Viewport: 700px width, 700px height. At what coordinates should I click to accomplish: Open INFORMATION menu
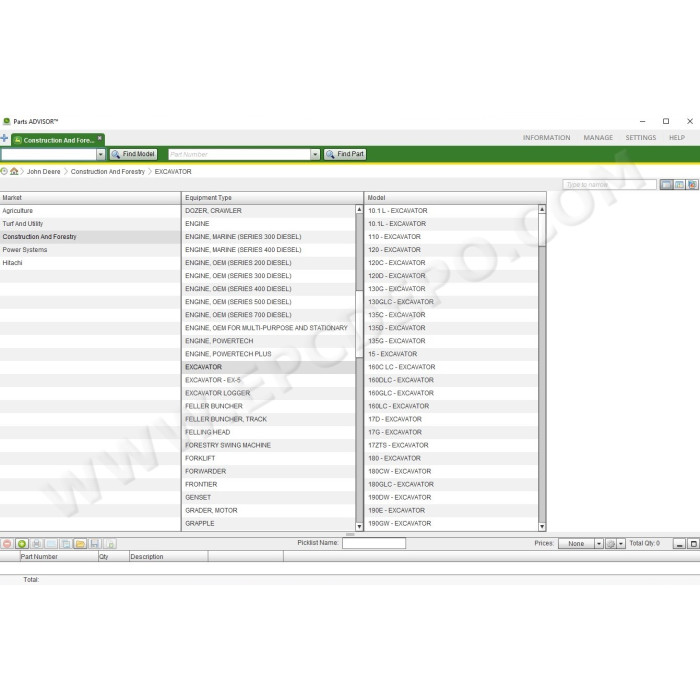(546, 138)
